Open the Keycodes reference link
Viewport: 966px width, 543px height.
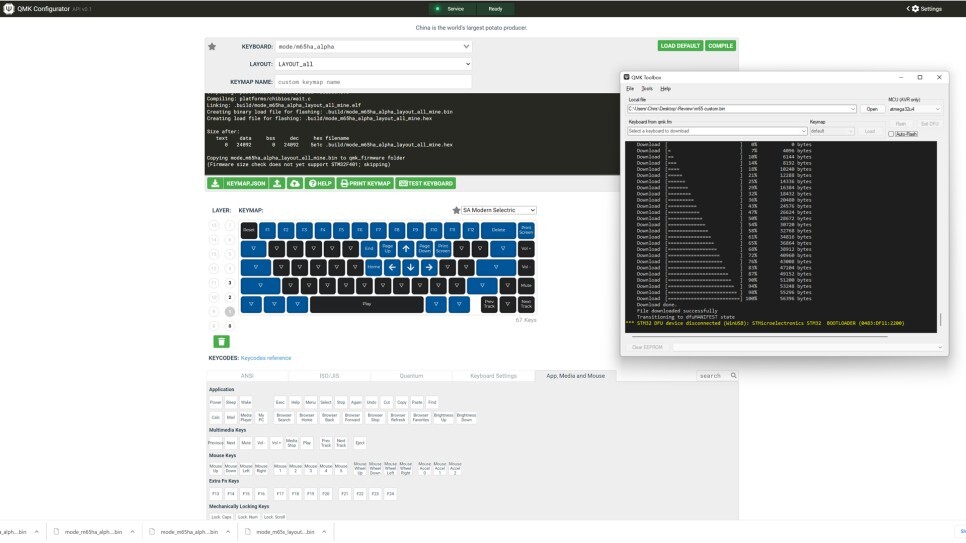(266, 358)
